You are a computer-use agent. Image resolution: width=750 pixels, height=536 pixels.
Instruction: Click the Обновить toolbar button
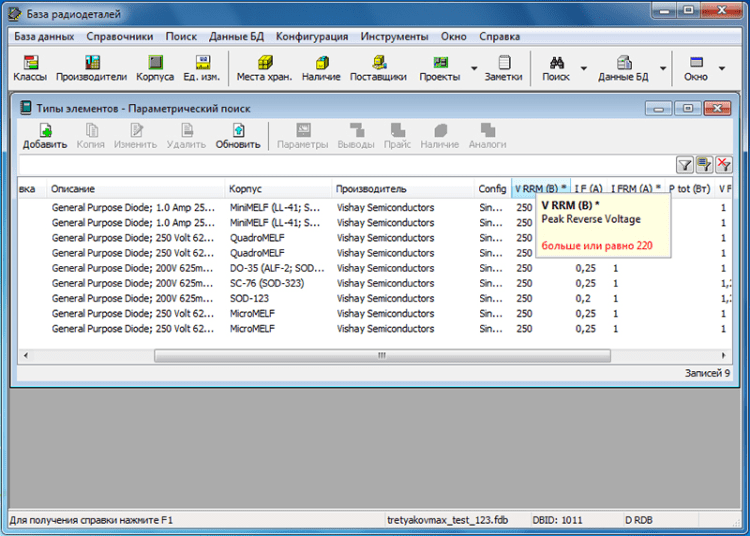coord(238,136)
